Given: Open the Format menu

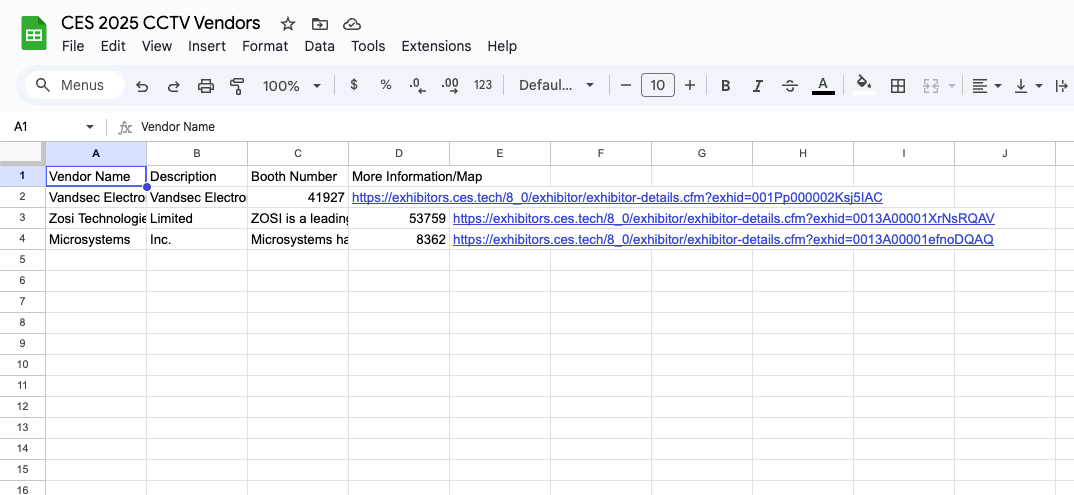Looking at the screenshot, I should 265,46.
